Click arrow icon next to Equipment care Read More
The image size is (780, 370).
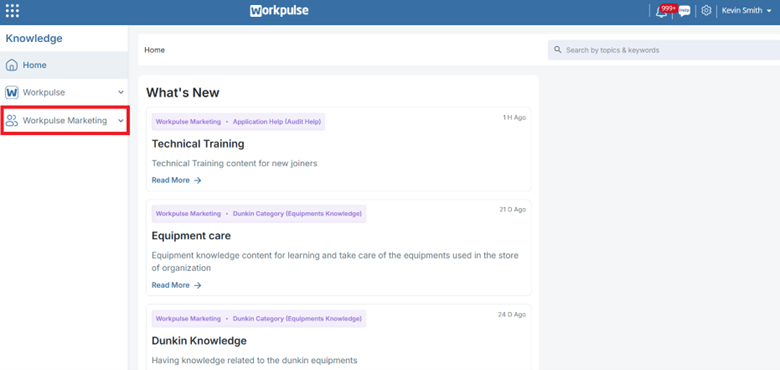197,285
